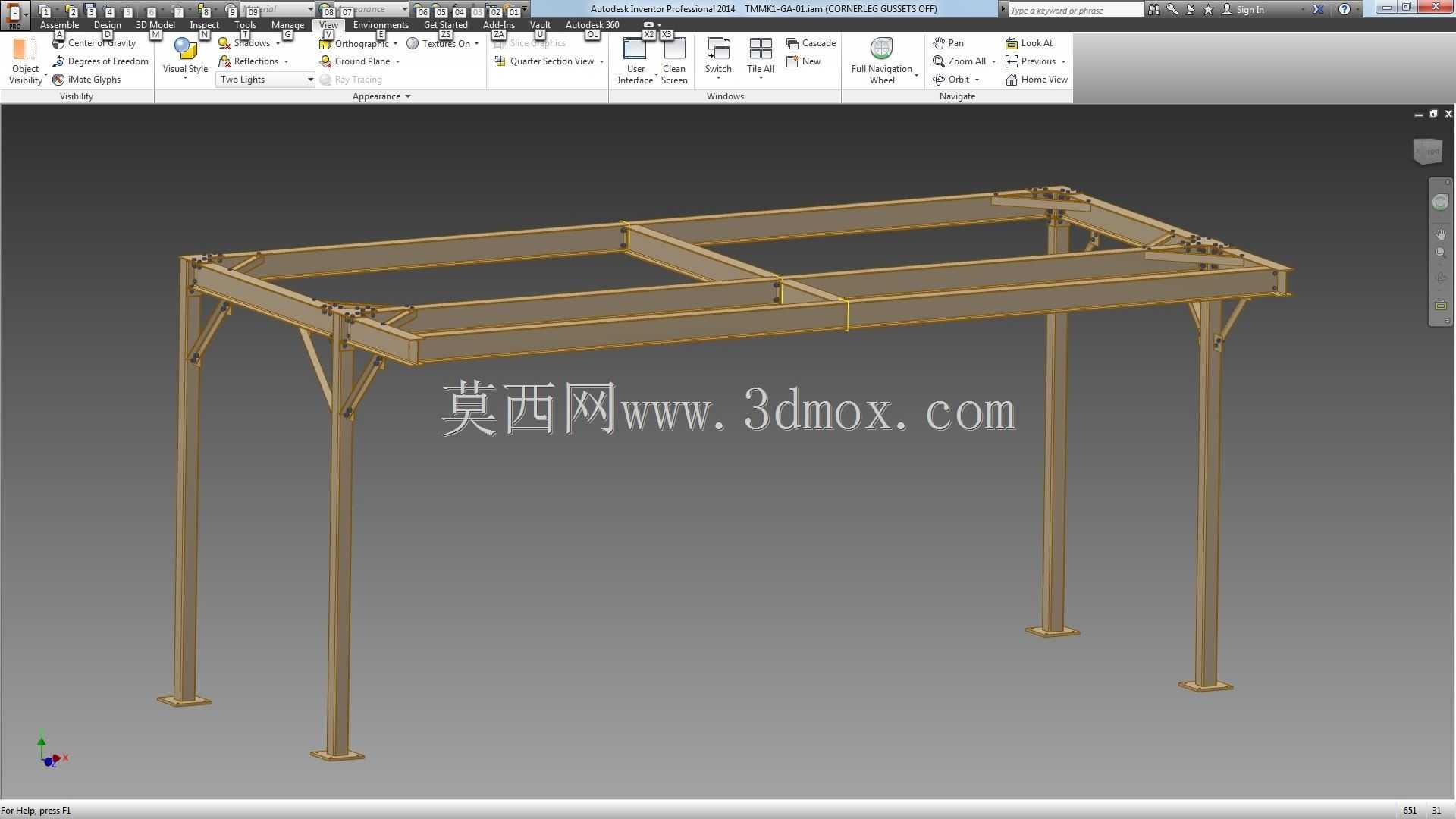Go to Previous view
This screenshot has width=1456, height=819.
[x=1030, y=61]
